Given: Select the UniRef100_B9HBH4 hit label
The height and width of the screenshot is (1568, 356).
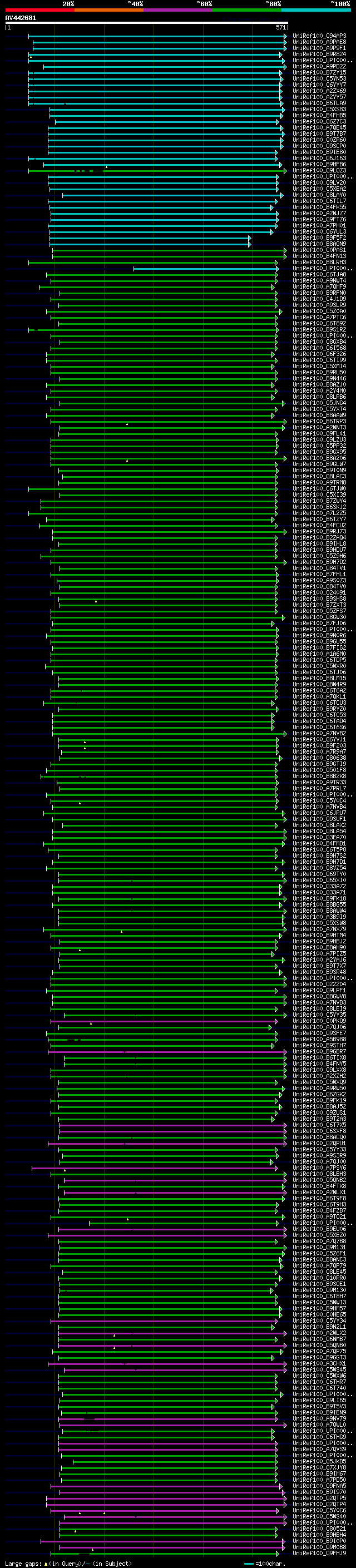Looking at the screenshot, I should (x=319, y=1535).
